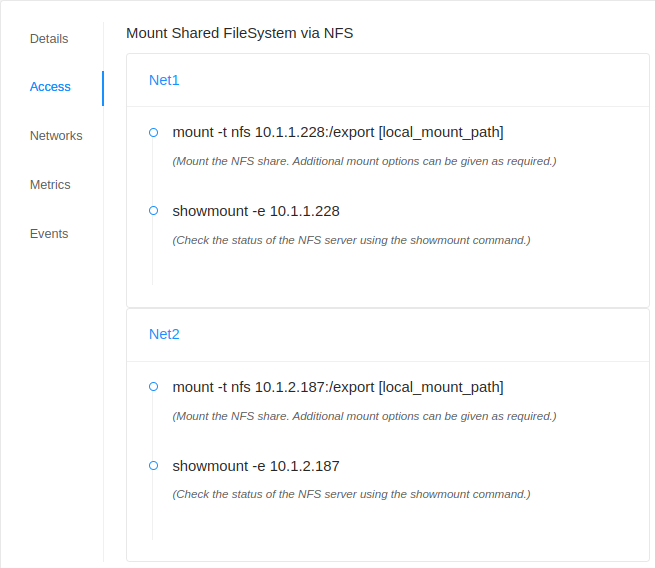Click Net2 showmount status check description
The image size is (655, 568).
tap(351, 494)
